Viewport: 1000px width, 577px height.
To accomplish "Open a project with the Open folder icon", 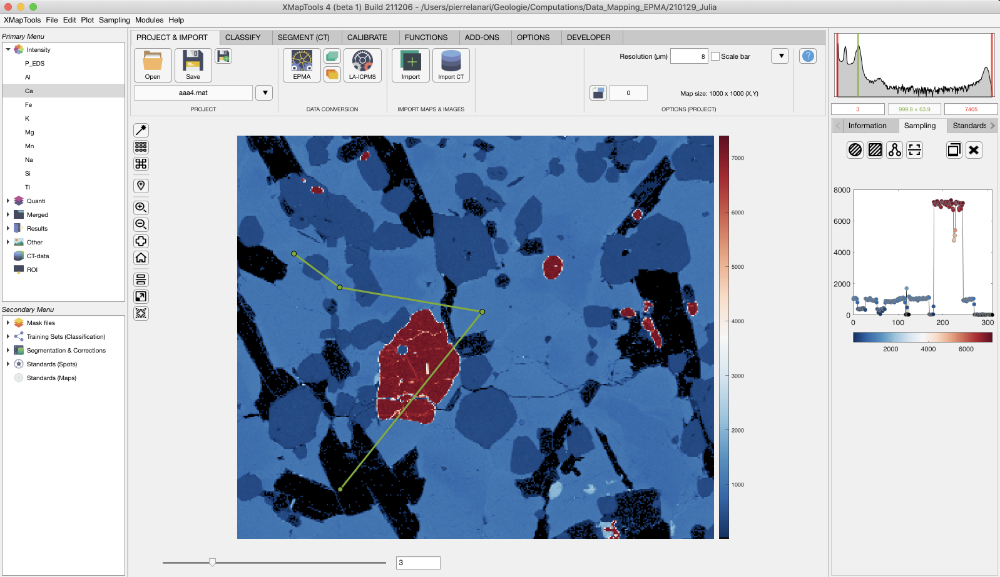I will 152,65.
